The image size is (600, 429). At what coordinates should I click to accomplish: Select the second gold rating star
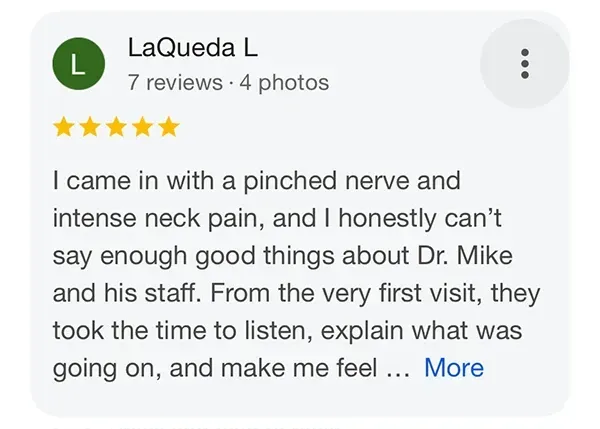(90, 127)
